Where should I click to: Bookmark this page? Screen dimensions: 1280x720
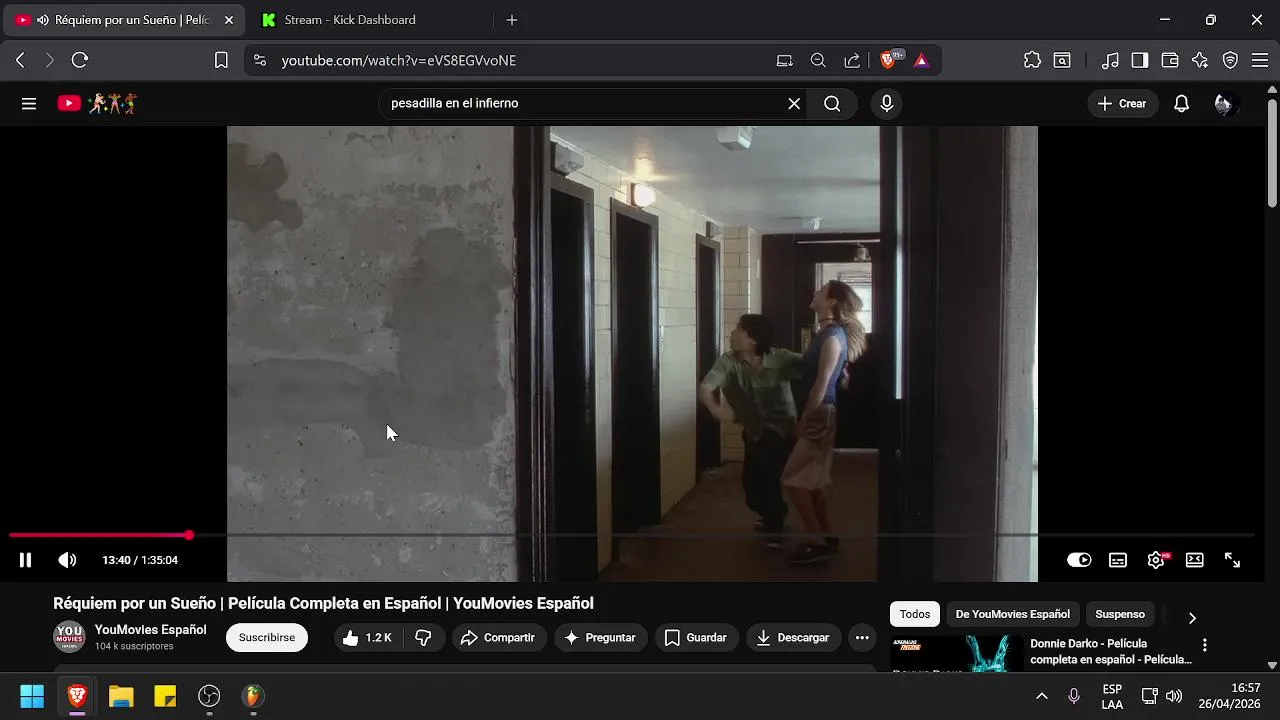[221, 60]
